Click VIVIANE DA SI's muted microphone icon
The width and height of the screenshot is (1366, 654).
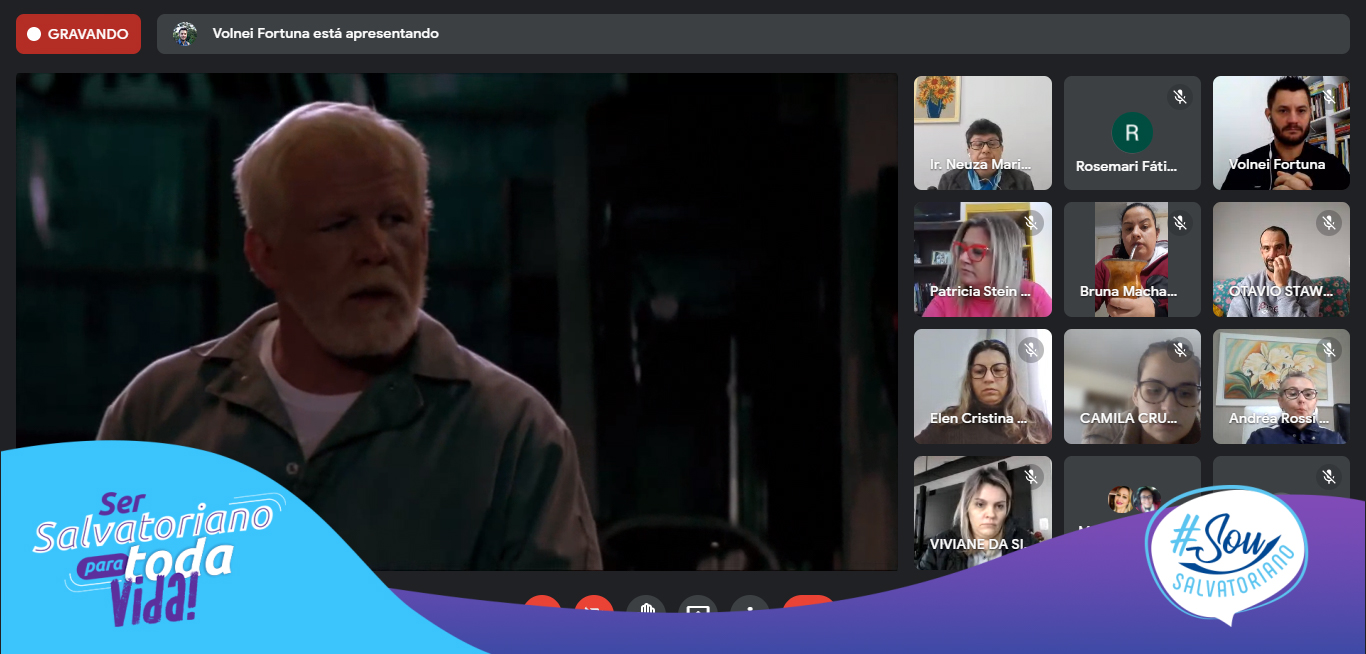[x=1031, y=477]
